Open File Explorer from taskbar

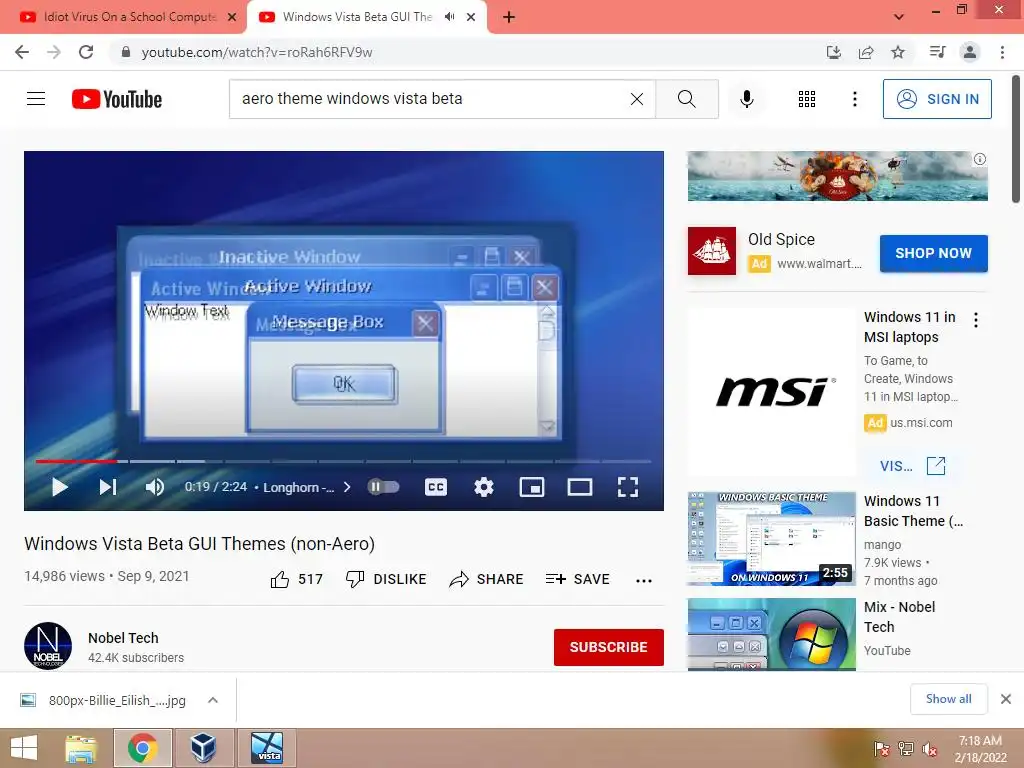click(81, 748)
